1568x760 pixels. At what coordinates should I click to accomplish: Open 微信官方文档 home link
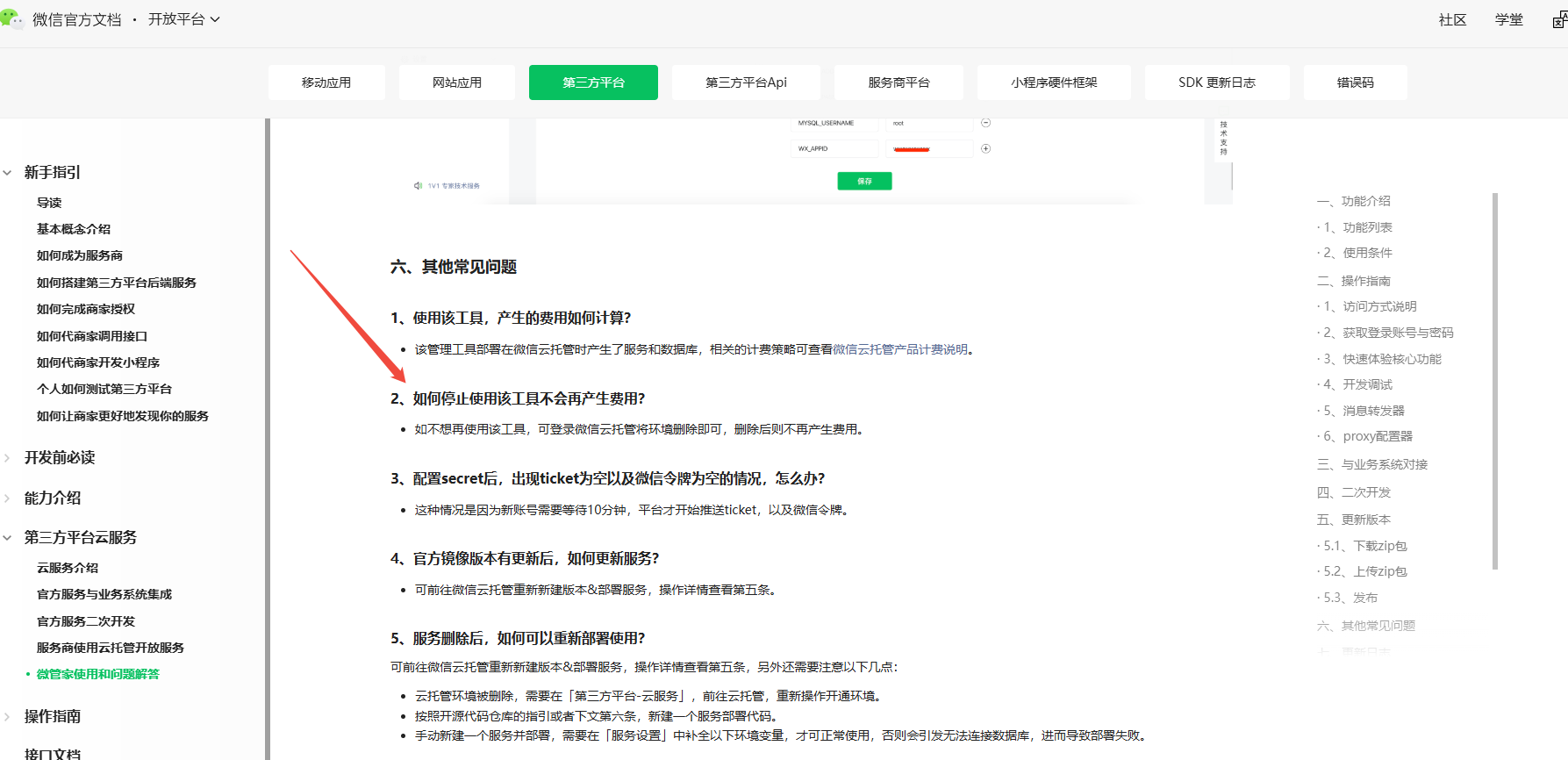(x=77, y=19)
